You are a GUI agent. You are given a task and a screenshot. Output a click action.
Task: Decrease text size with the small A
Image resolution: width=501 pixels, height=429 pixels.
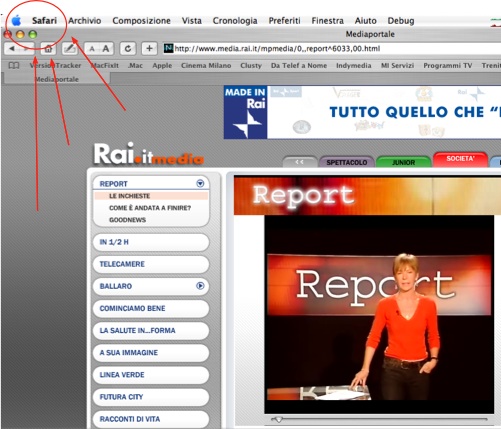click(x=92, y=49)
